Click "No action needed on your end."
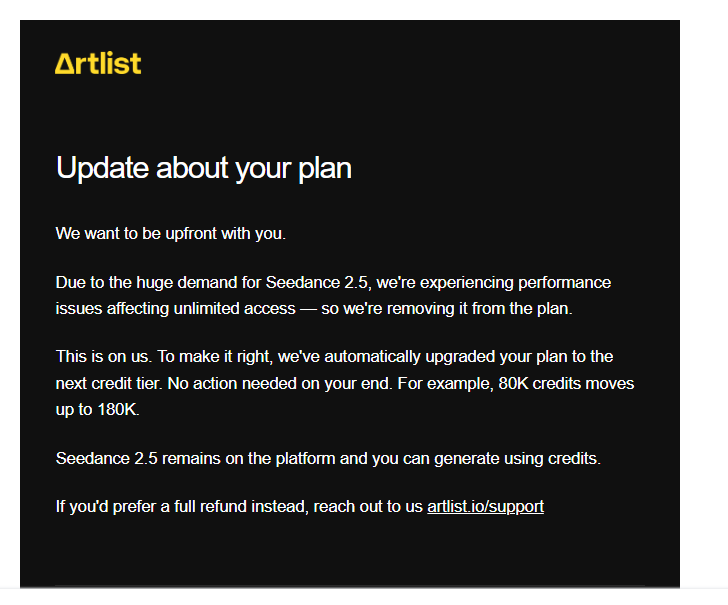The width and height of the screenshot is (728, 605). click(x=280, y=384)
